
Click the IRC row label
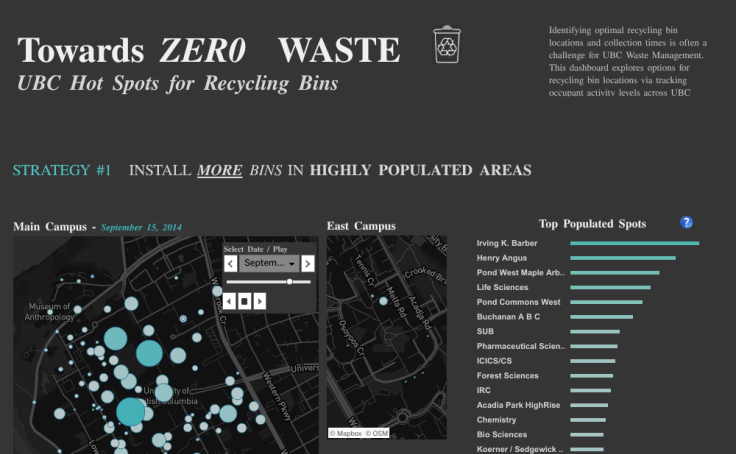[x=483, y=390]
